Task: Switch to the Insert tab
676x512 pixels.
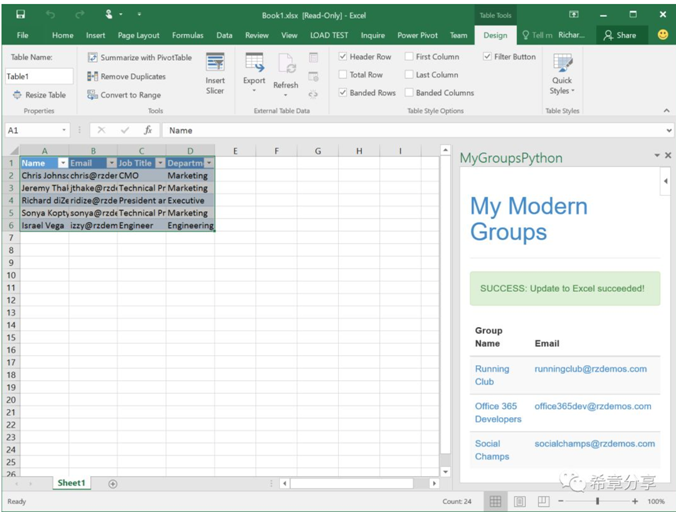Action: (x=95, y=35)
